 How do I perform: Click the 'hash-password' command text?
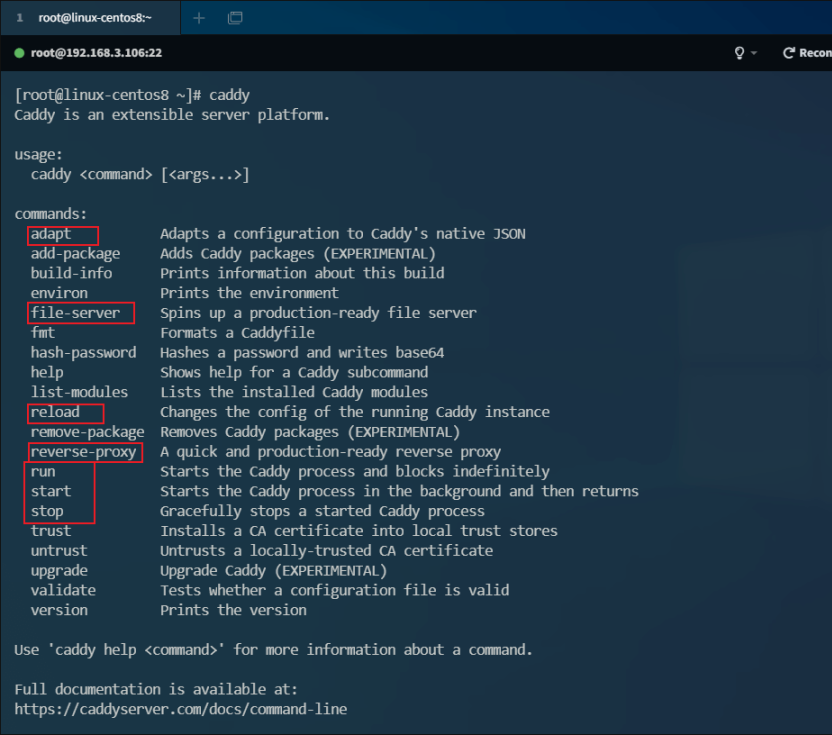coord(83,352)
